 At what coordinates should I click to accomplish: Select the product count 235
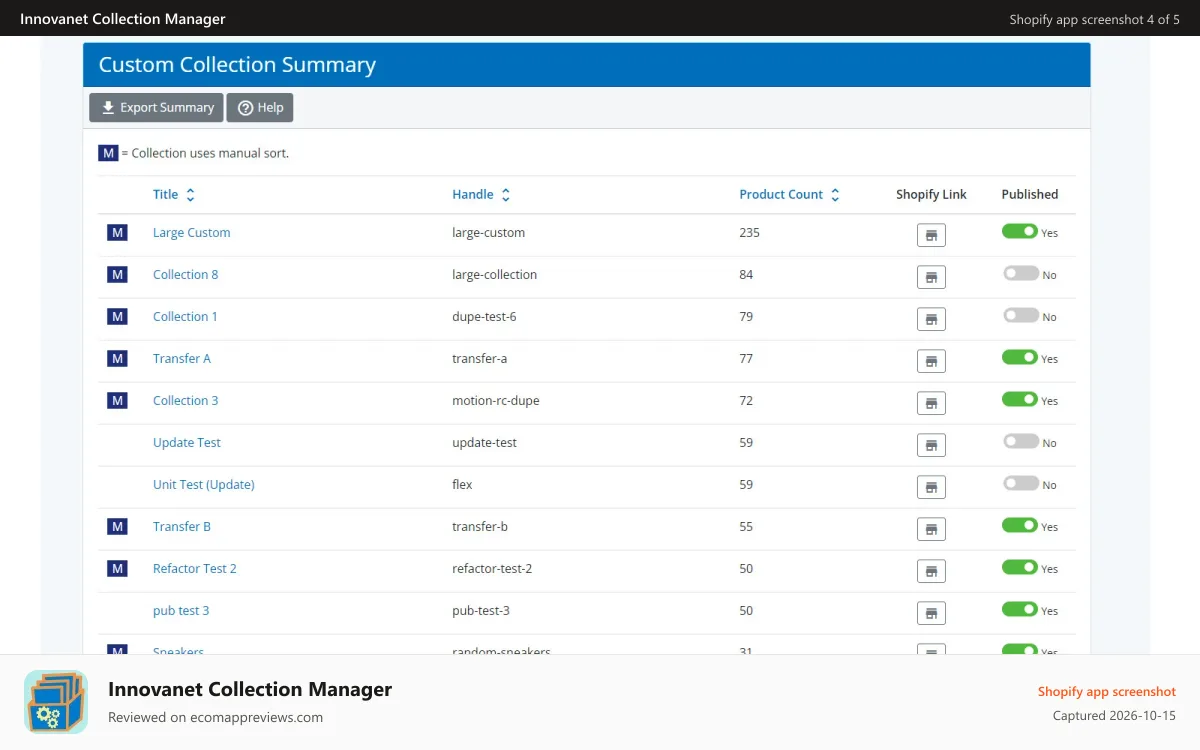click(749, 233)
